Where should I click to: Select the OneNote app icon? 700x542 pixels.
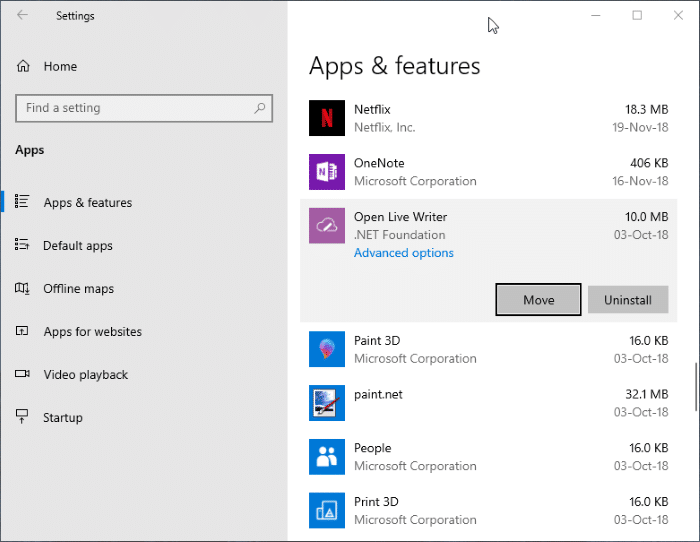[x=327, y=172]
